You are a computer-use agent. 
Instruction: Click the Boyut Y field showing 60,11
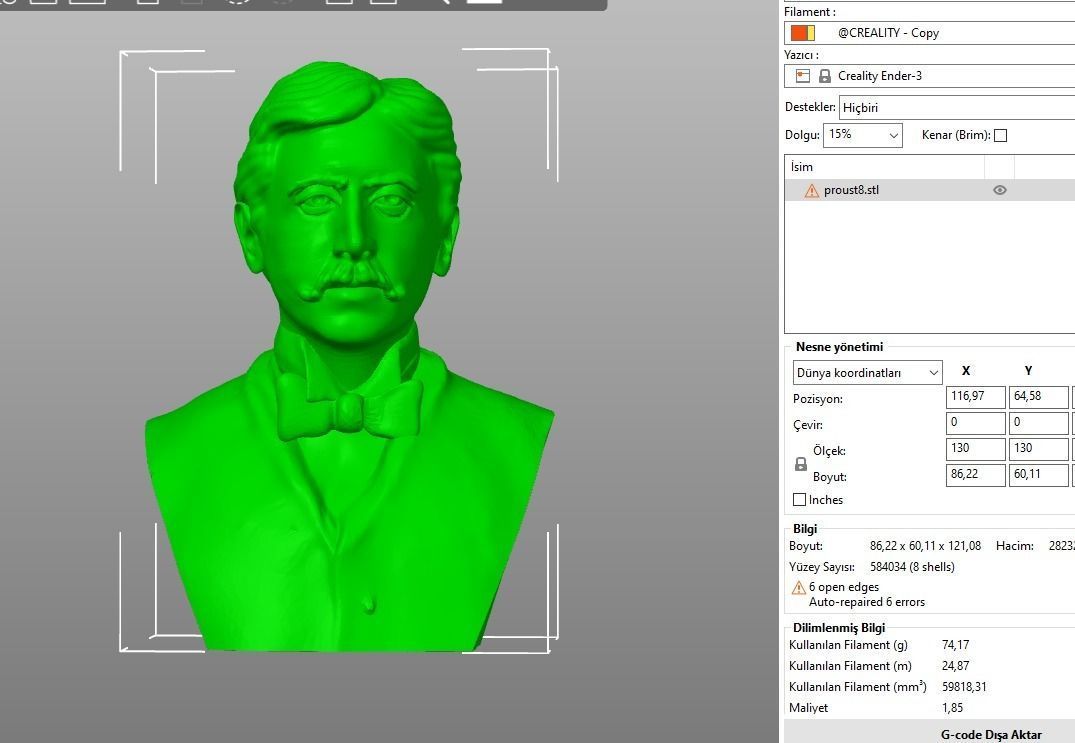pos(1039,475)
